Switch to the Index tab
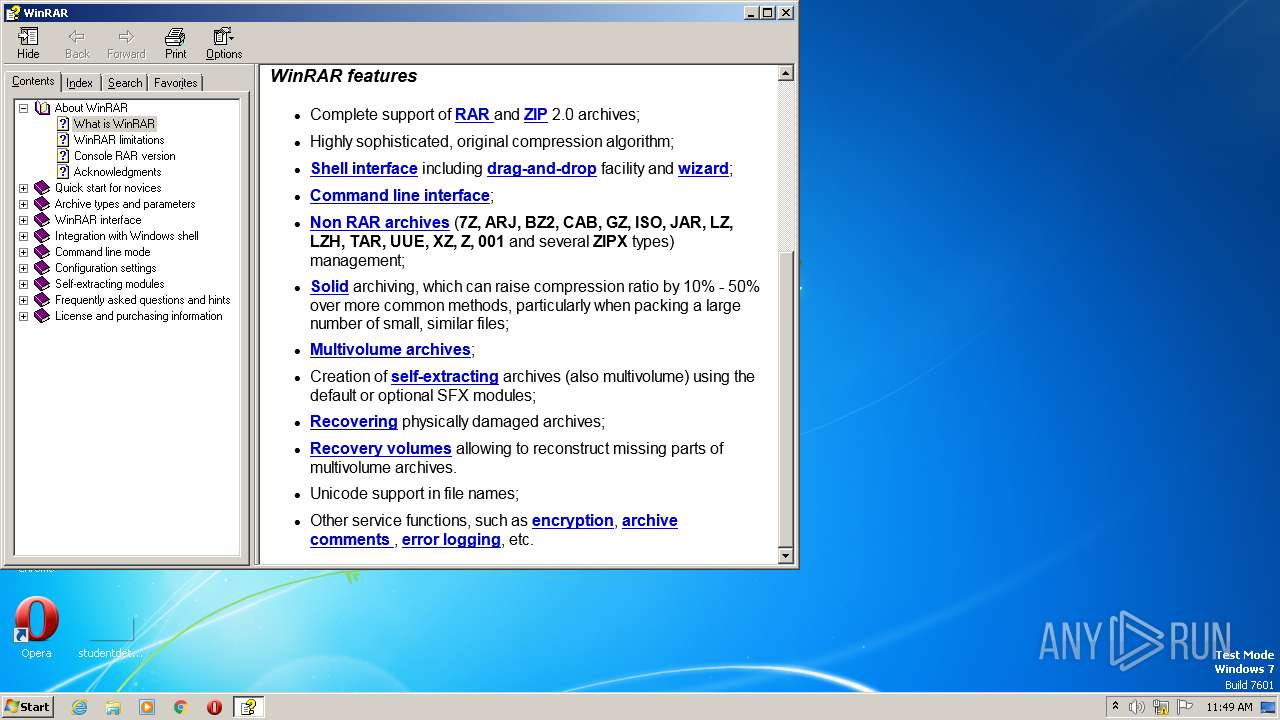Viewport: 1280px width, 720px height. (x=80, y=83)
